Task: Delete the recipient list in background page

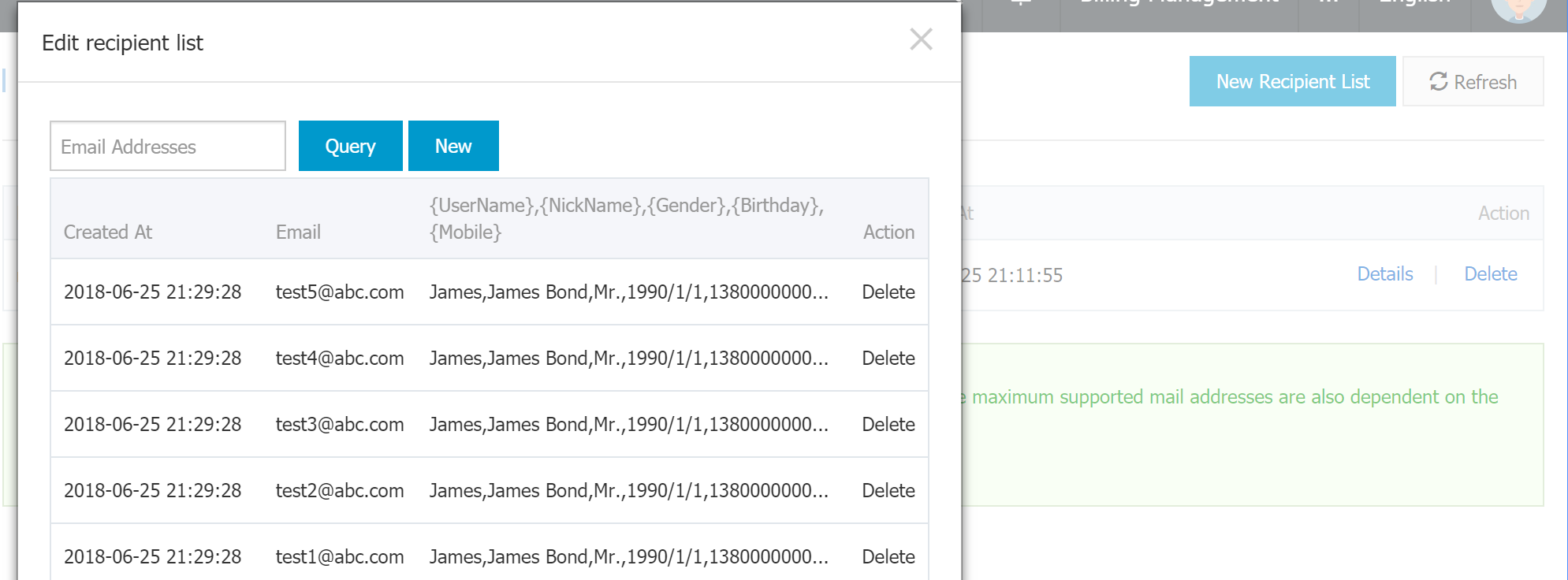Action: tap(1491, 274)
